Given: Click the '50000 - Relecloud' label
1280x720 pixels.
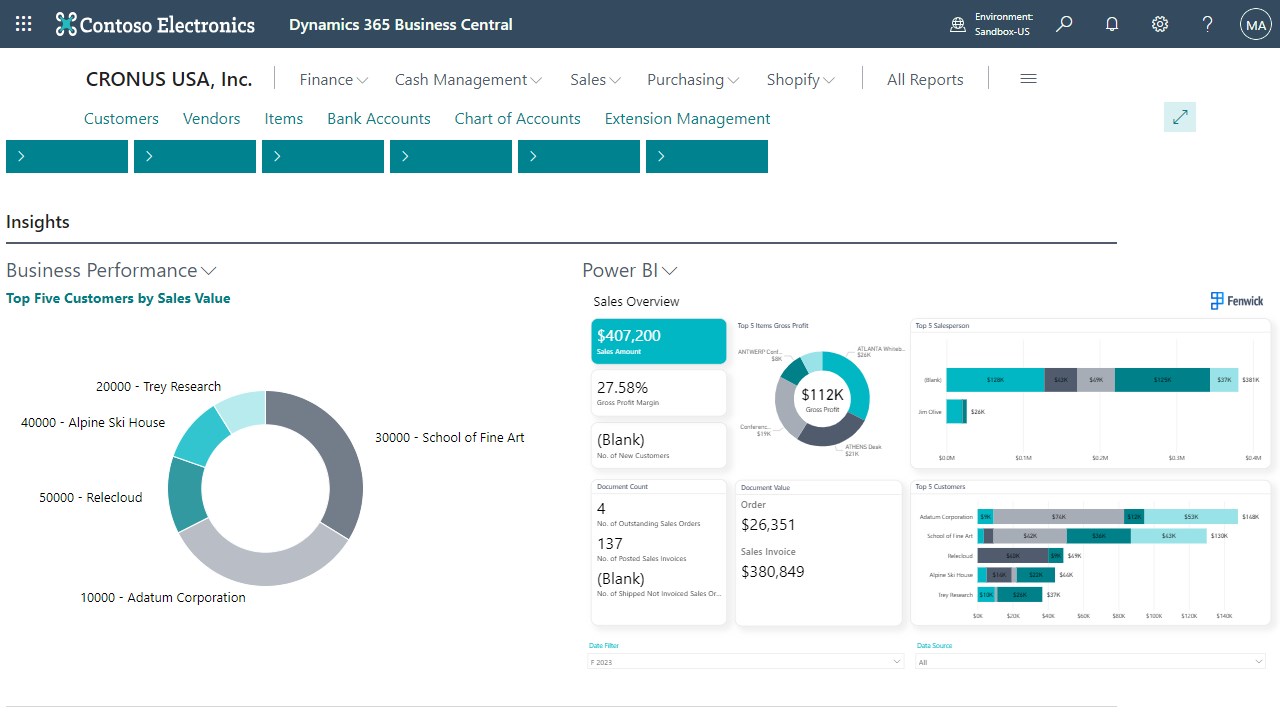Looking at the screenshot, I should (x=91, y=497).
